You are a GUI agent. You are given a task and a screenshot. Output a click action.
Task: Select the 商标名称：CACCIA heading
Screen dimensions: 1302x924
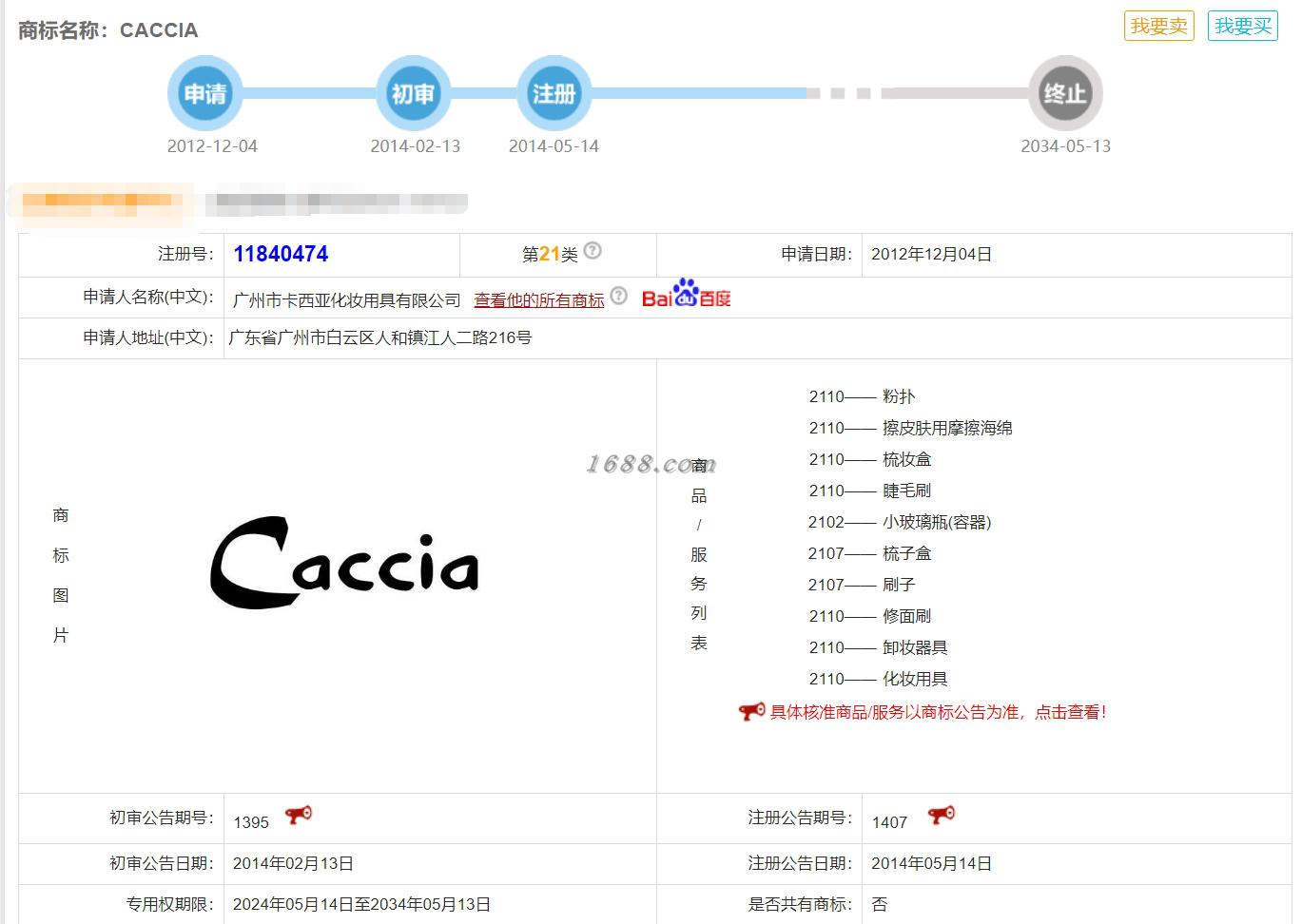108,30
